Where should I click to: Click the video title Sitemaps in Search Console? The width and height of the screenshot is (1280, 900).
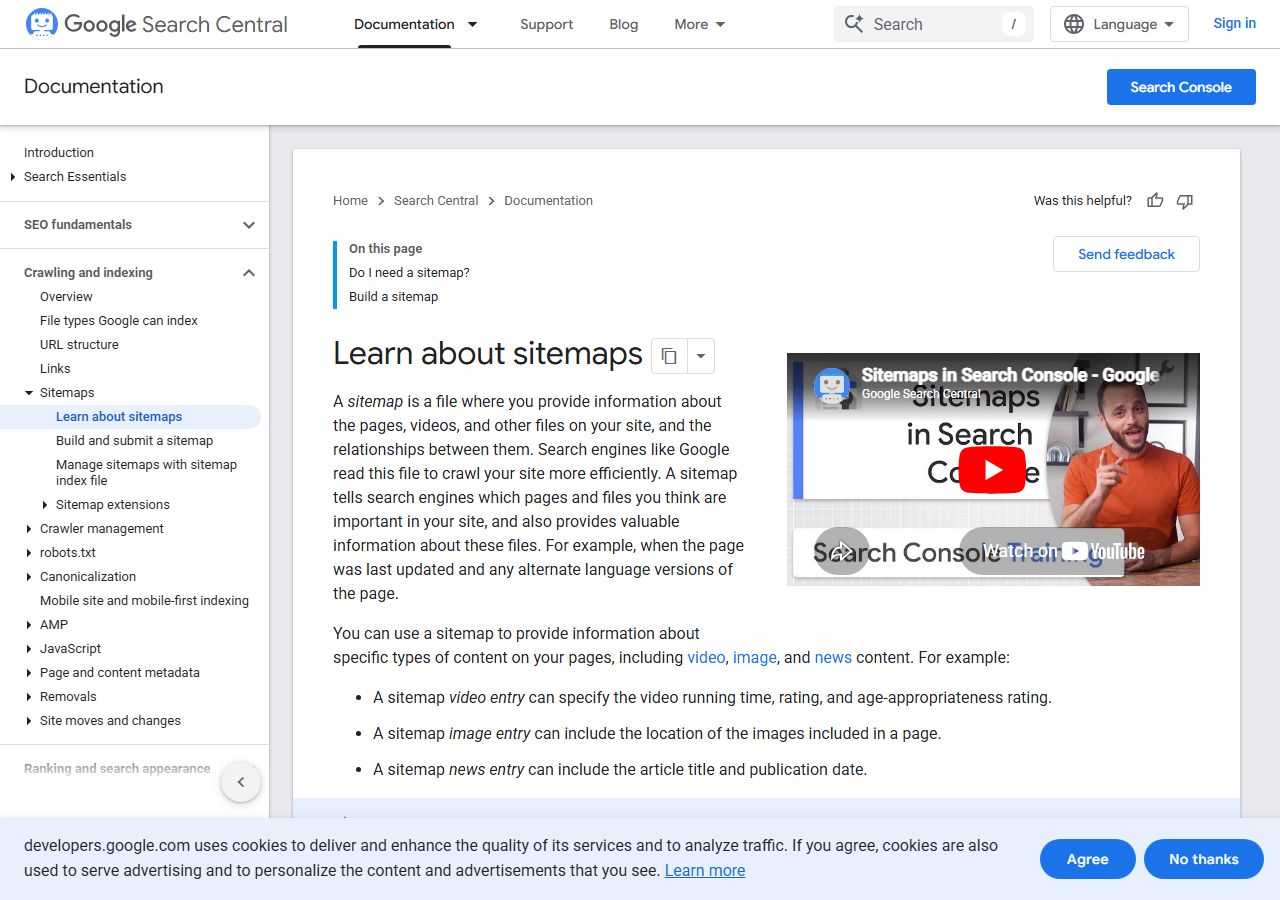point(1010,375)
